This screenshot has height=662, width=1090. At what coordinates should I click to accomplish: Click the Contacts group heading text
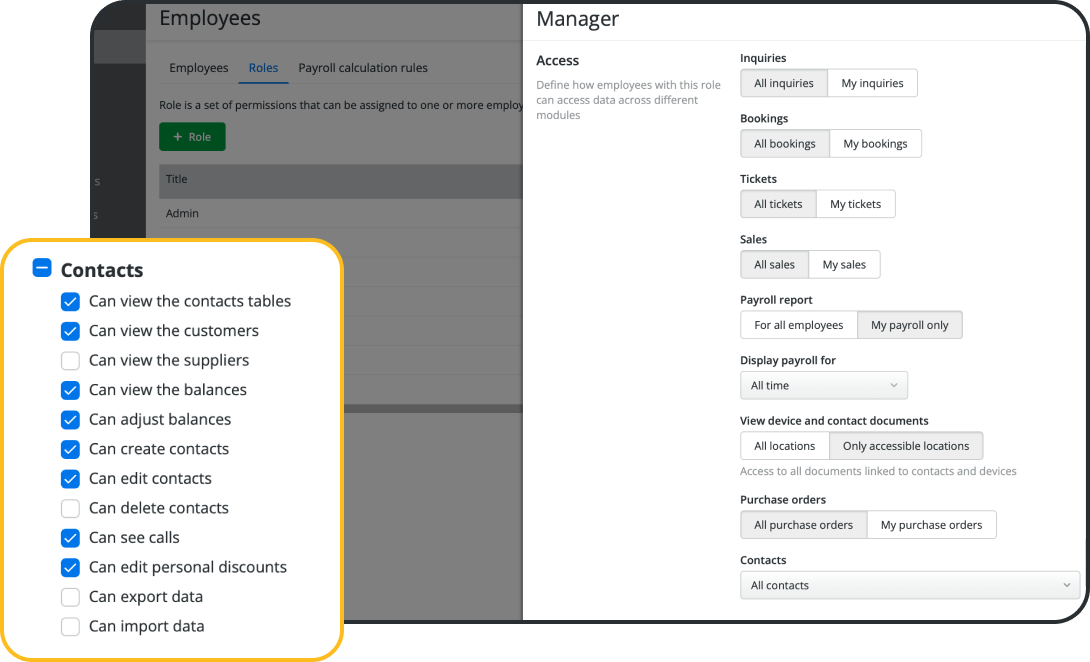coord(102,270)
